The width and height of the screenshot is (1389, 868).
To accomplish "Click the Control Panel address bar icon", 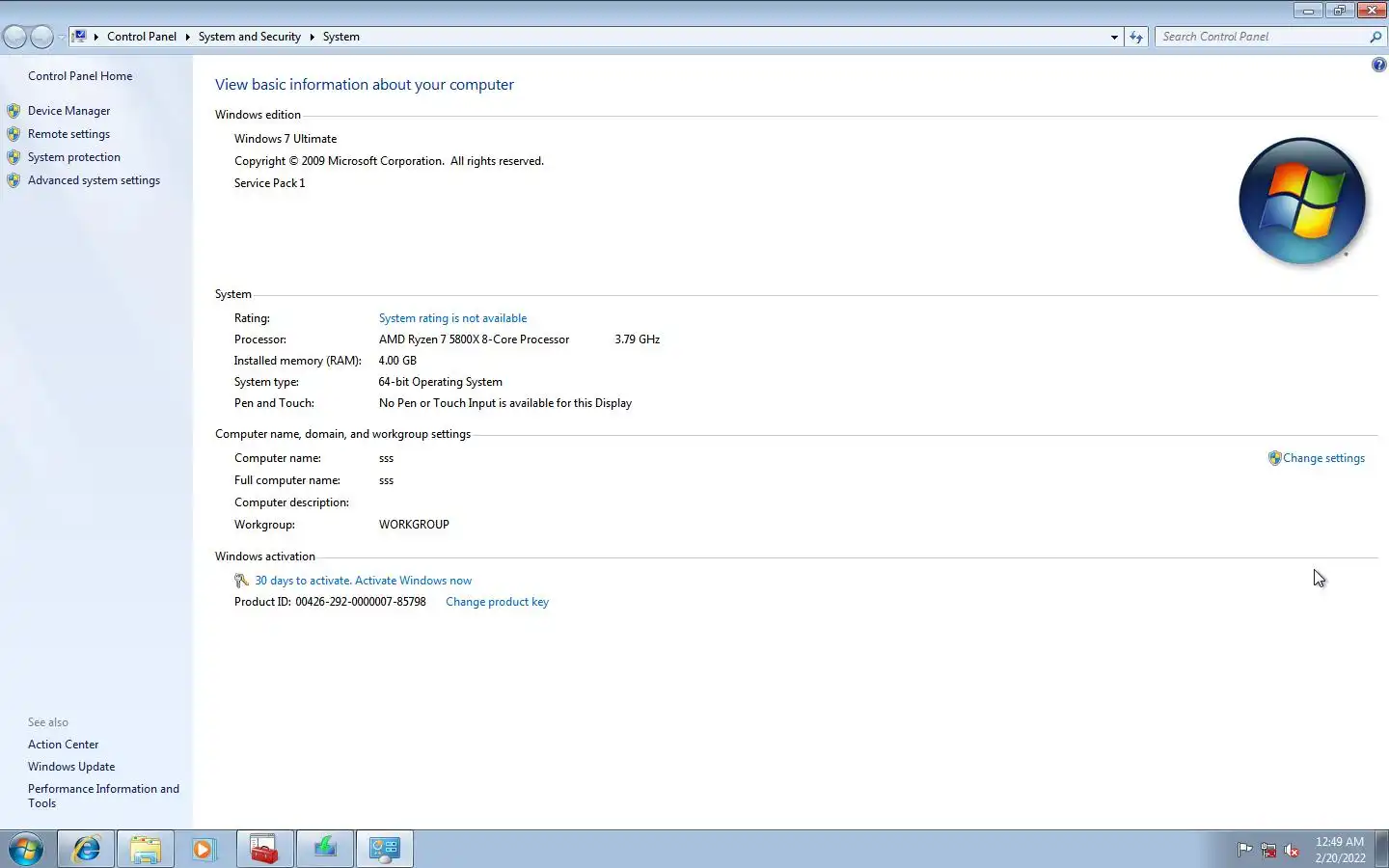I will (80, 37).
